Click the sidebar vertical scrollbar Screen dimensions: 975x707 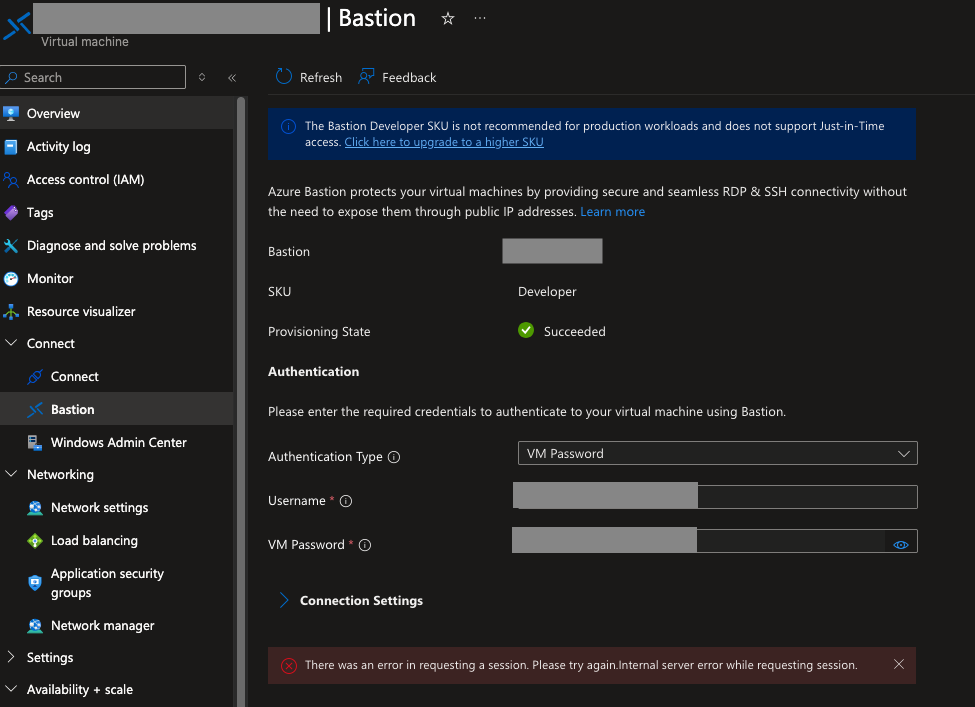[241, 401]
